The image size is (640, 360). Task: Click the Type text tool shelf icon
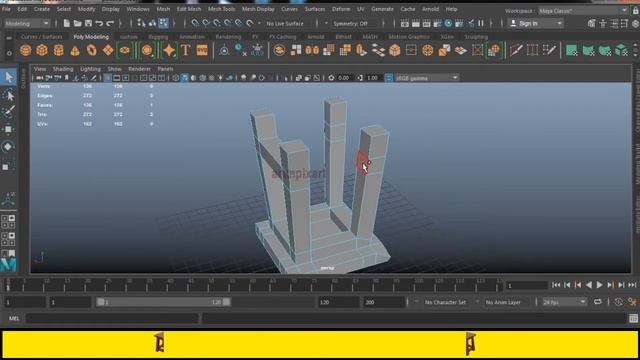coord(185,51)
